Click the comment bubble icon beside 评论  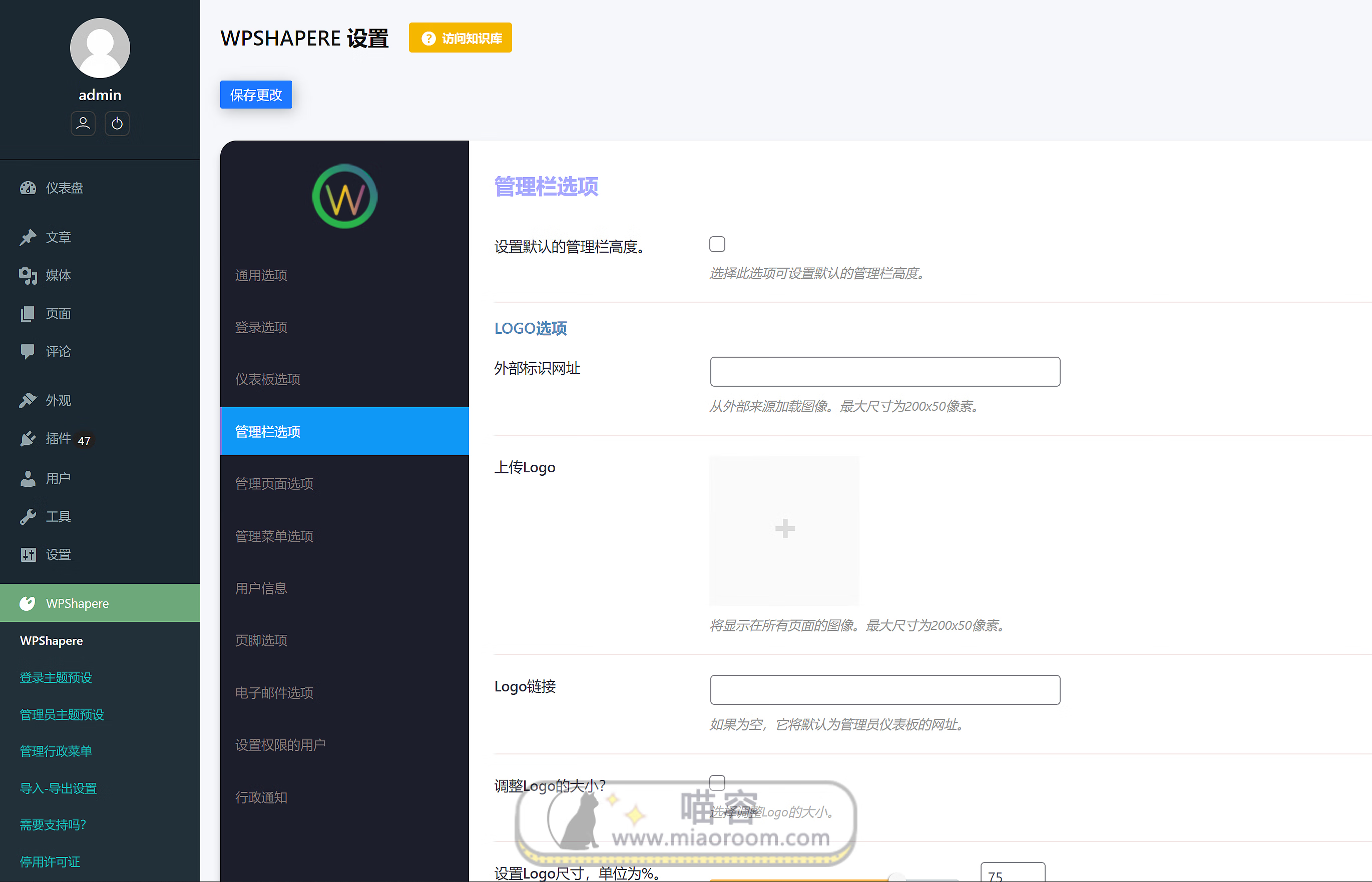28,351
